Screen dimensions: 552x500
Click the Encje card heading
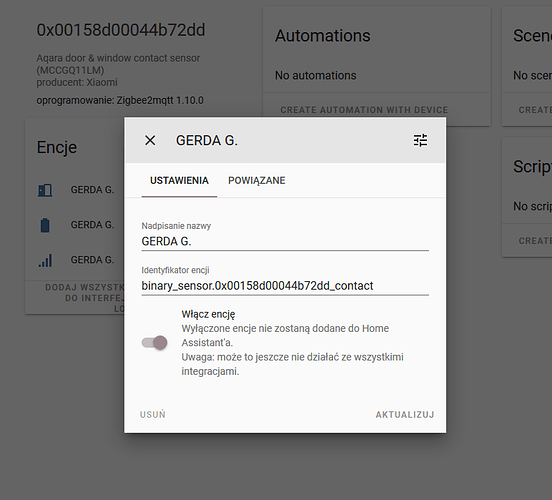pos(57,147)
